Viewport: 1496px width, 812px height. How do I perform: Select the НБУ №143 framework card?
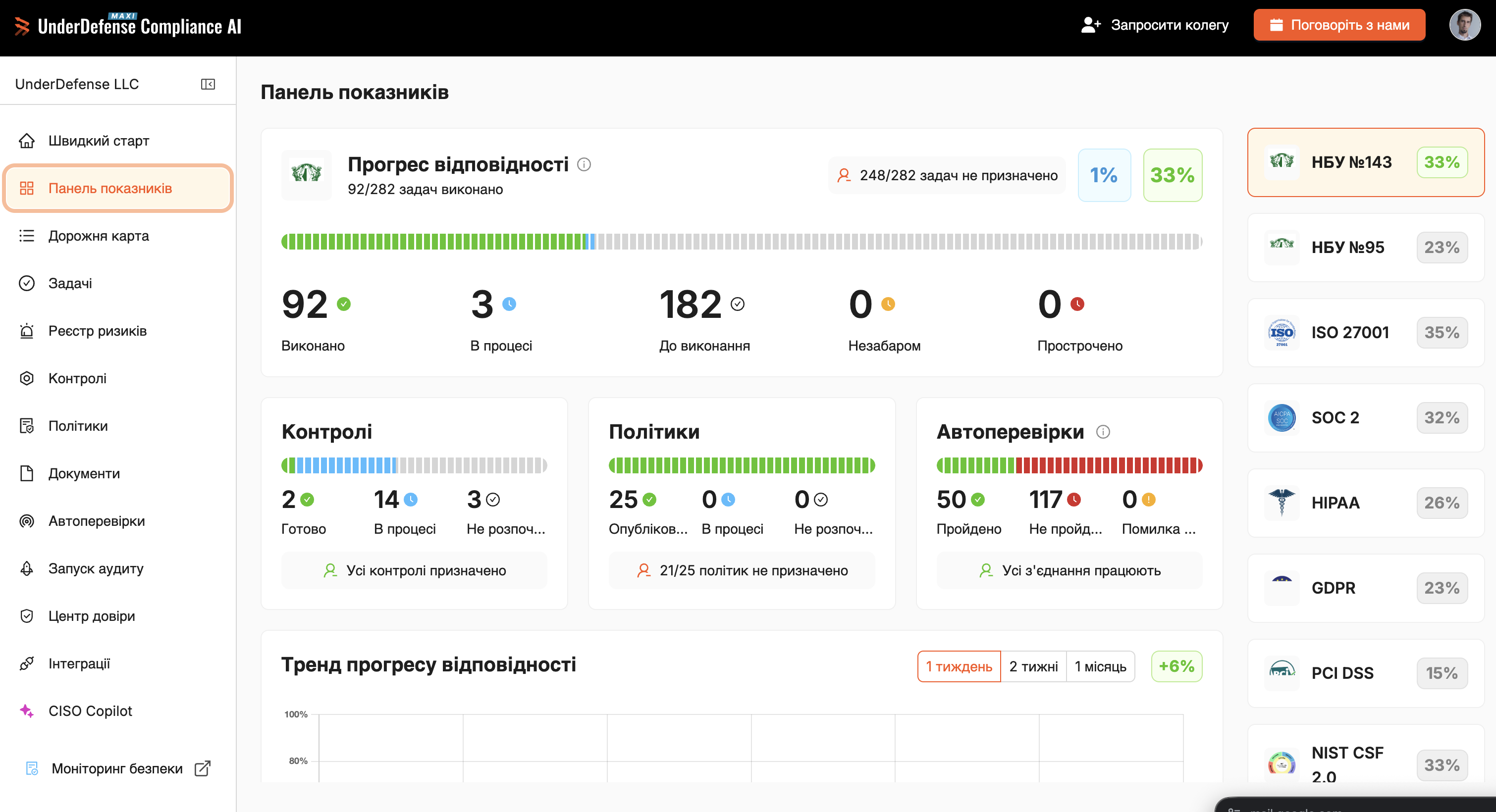(1365, 162)
